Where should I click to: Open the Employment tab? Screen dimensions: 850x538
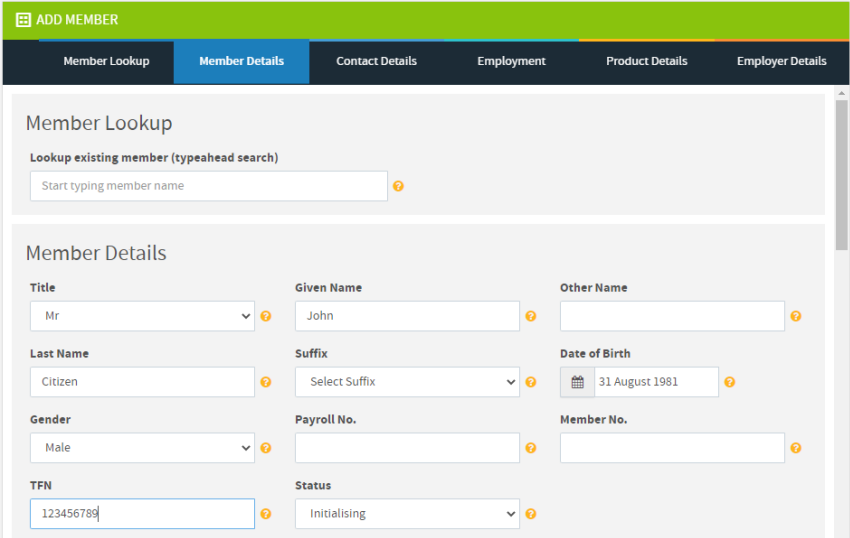(x=511, y=61)
